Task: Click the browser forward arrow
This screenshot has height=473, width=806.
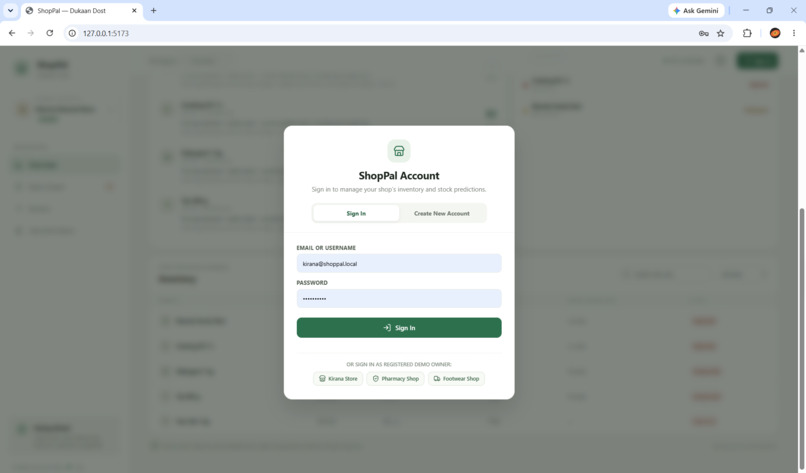Action: (31, 33)
